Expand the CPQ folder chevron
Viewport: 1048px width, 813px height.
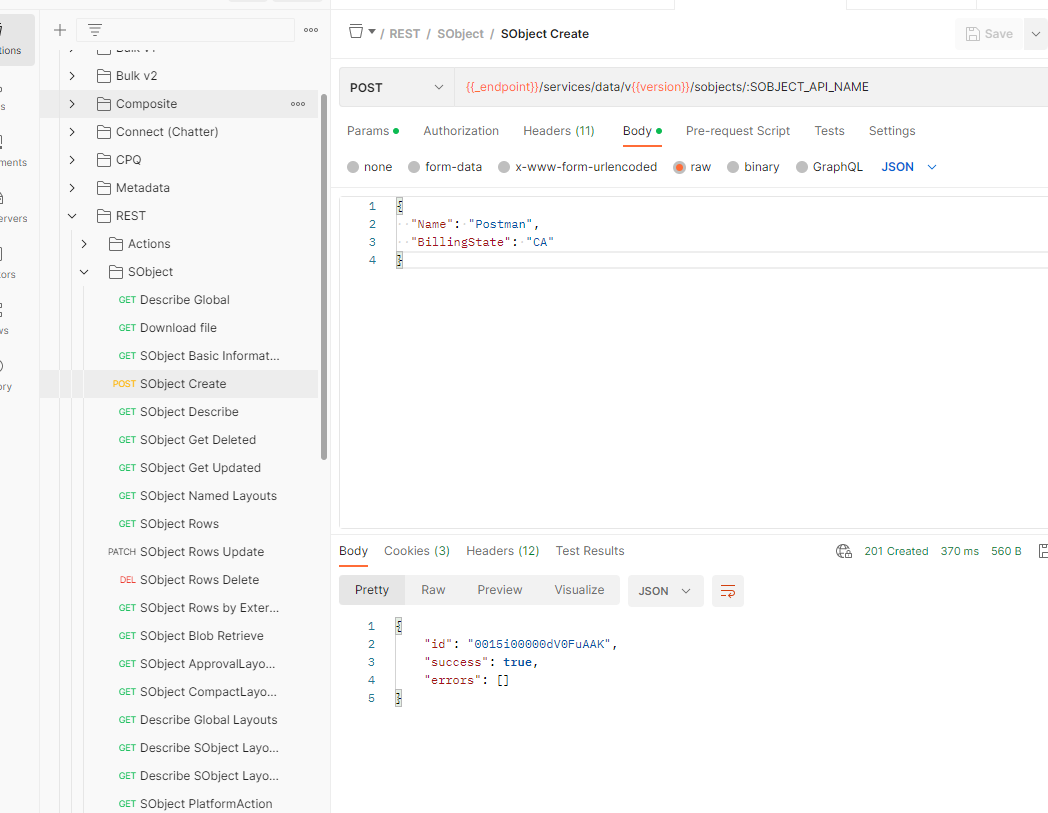(72, 160)
